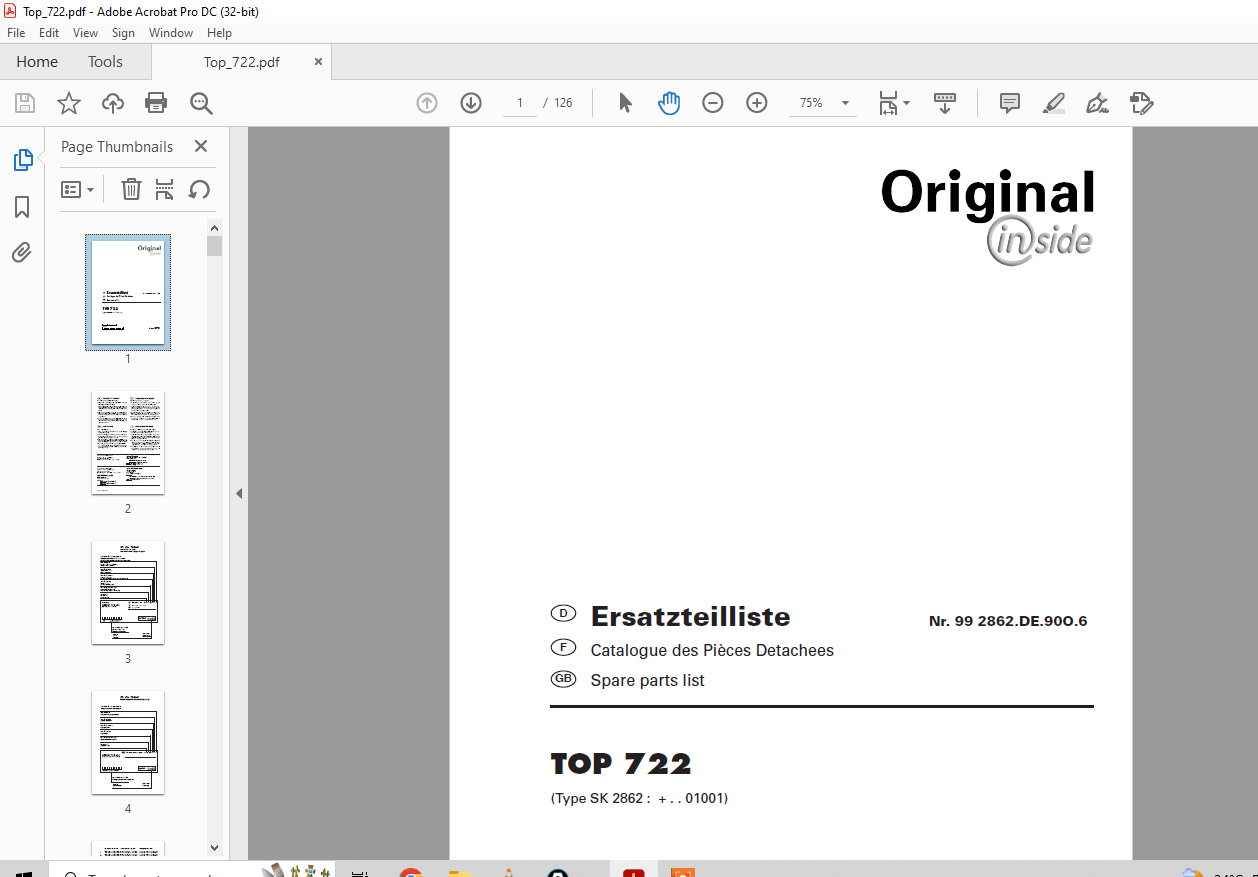
Task: Click the Windows Start button
Action: [x=24, y=871]
